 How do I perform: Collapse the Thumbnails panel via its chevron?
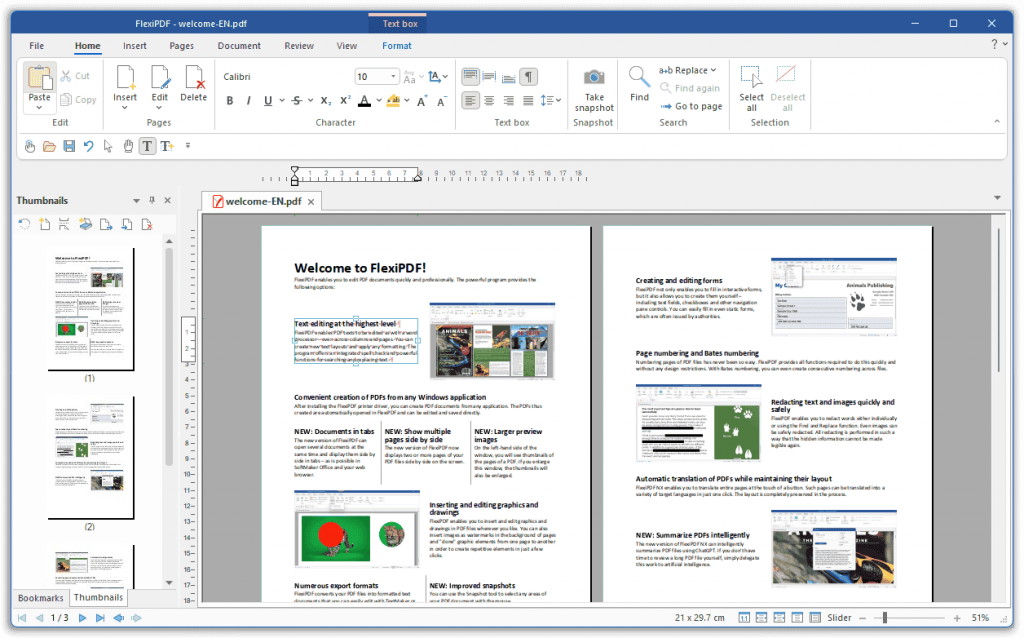tap(136, 200)
